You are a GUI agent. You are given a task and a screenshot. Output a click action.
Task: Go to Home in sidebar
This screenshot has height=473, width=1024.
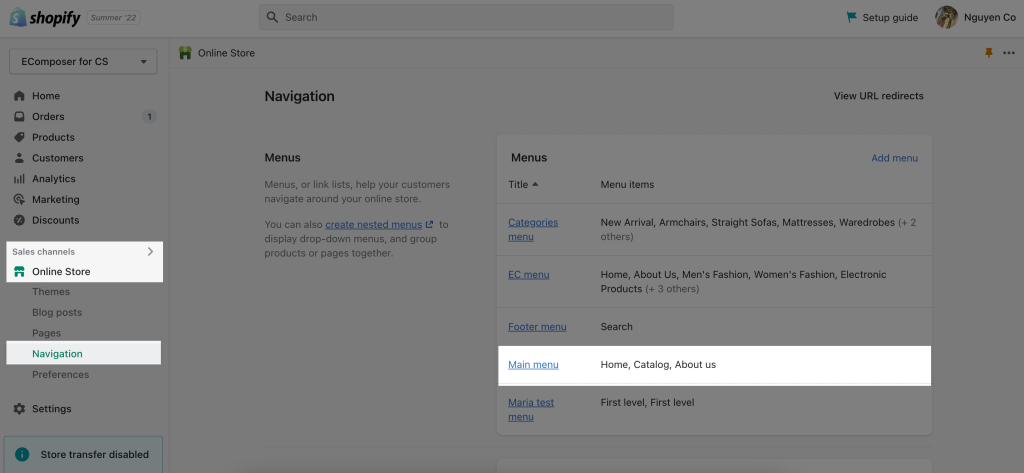tap(46, 96)
